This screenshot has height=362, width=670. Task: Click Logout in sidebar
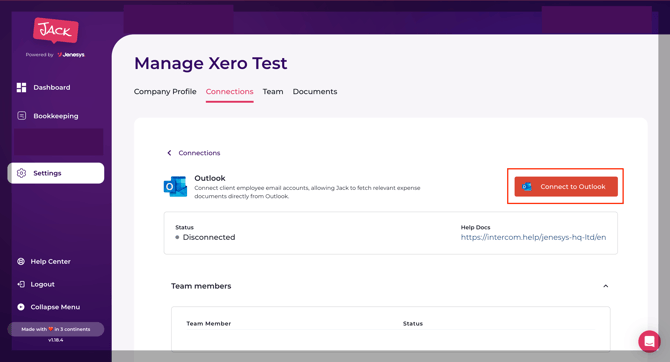(x=42, y=284)
